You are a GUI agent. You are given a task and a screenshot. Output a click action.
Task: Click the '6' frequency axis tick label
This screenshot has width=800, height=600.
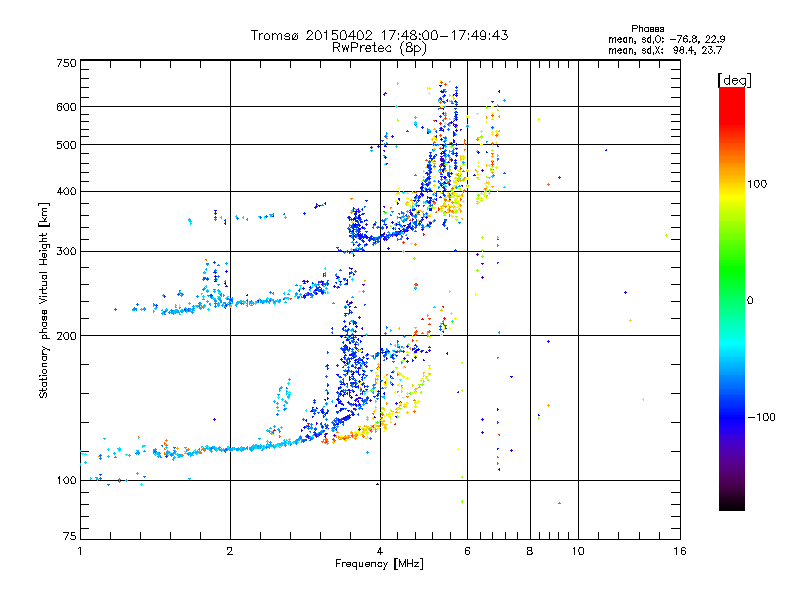pos(467,551)
